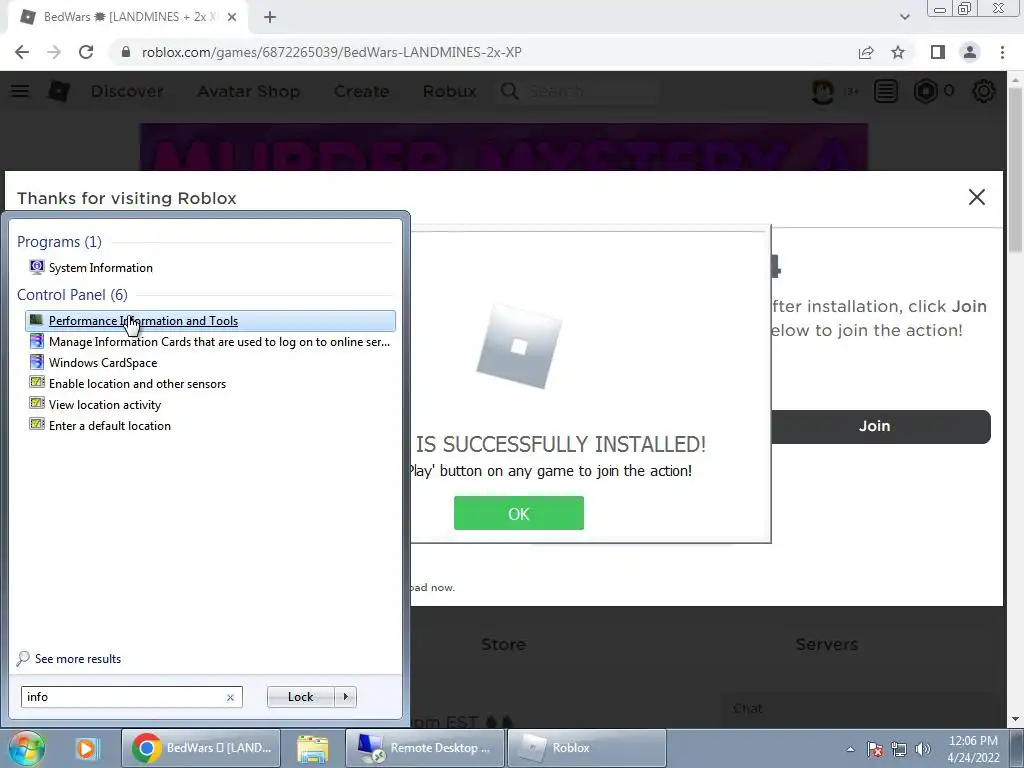The height and width of the screenshot is (768, 1024).
Task: Click the green OK button
Action: (x=519, y=513)
